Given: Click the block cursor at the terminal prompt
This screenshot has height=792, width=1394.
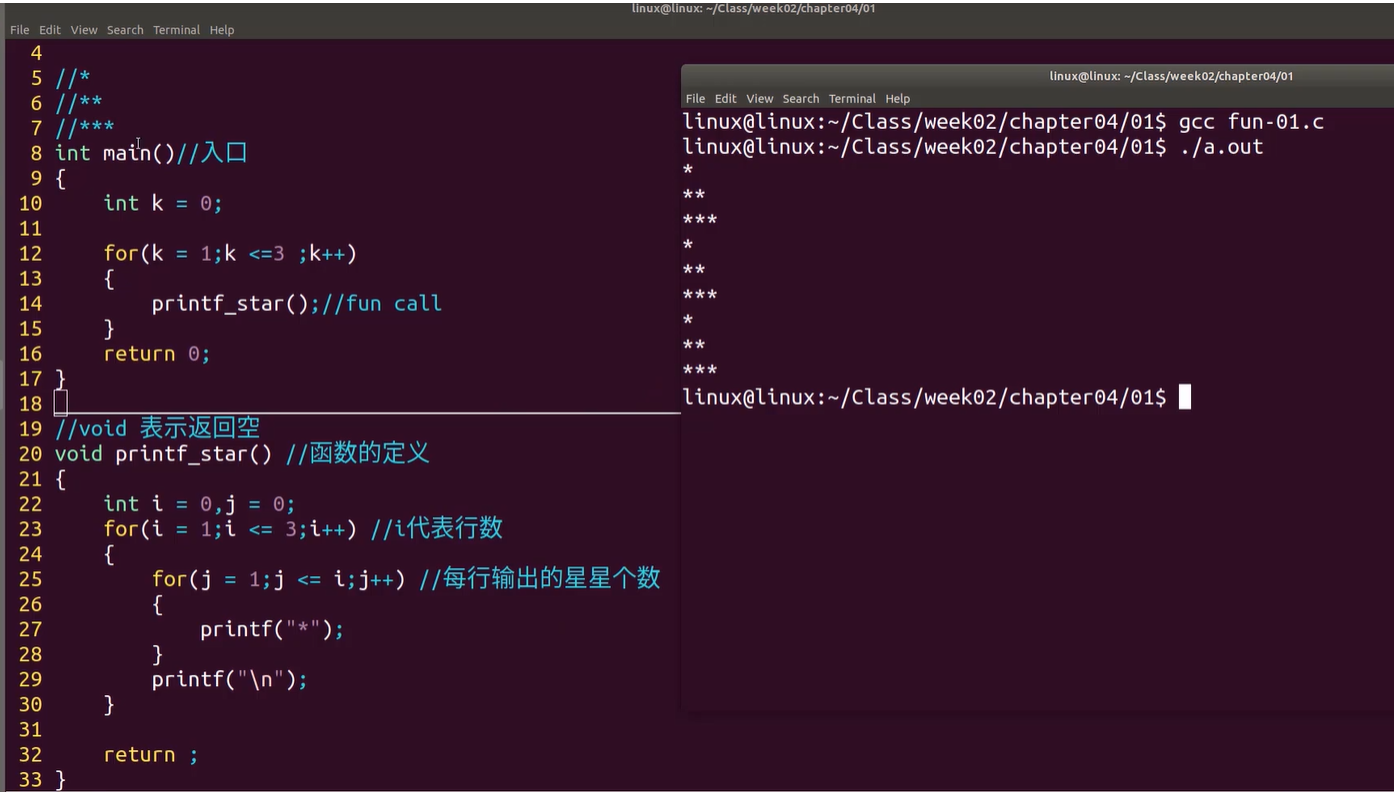Looking at the screenshot, I should tap(1185, 397).
